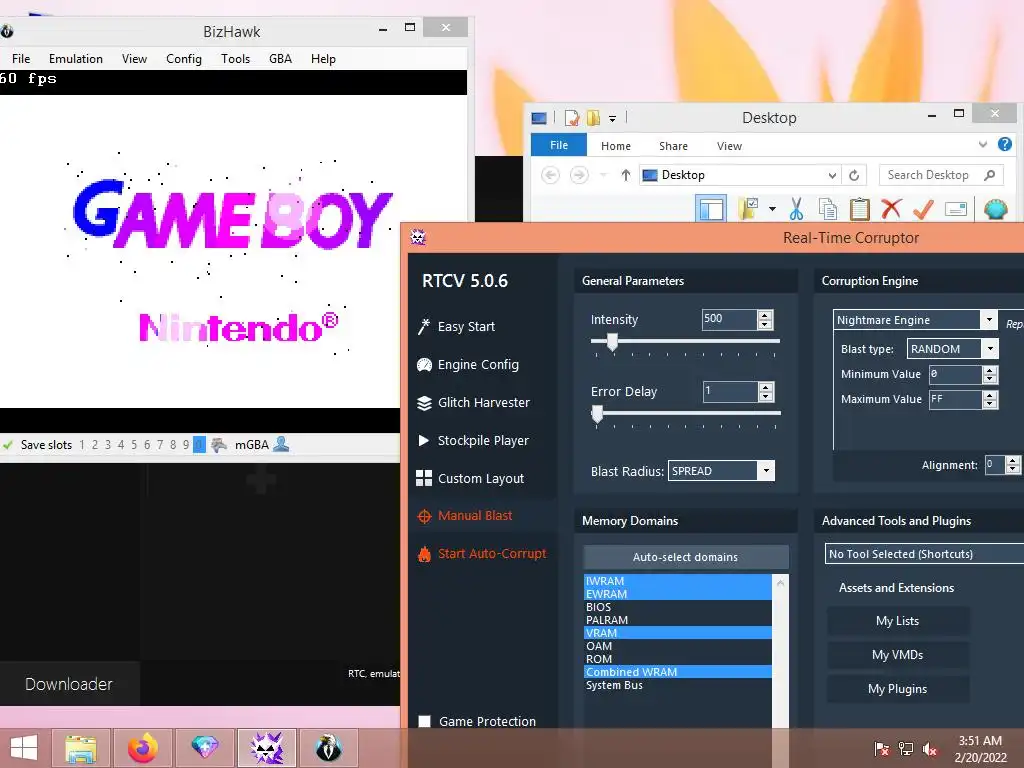Image resolution: width=1024 pixels, height=768 pixels.
Task: Click the green checkmark in BizHawk status bar
Action: 8,445
